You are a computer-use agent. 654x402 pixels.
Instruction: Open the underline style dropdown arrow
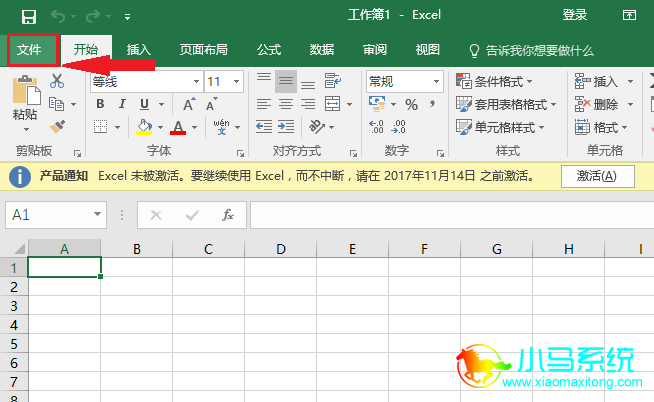(x=161, y=104)
